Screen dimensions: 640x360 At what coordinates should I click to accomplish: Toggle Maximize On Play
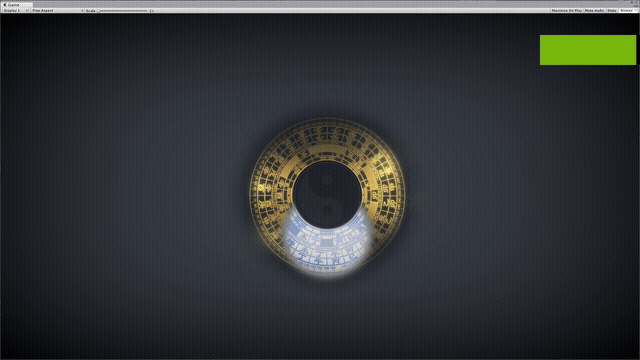567,11
